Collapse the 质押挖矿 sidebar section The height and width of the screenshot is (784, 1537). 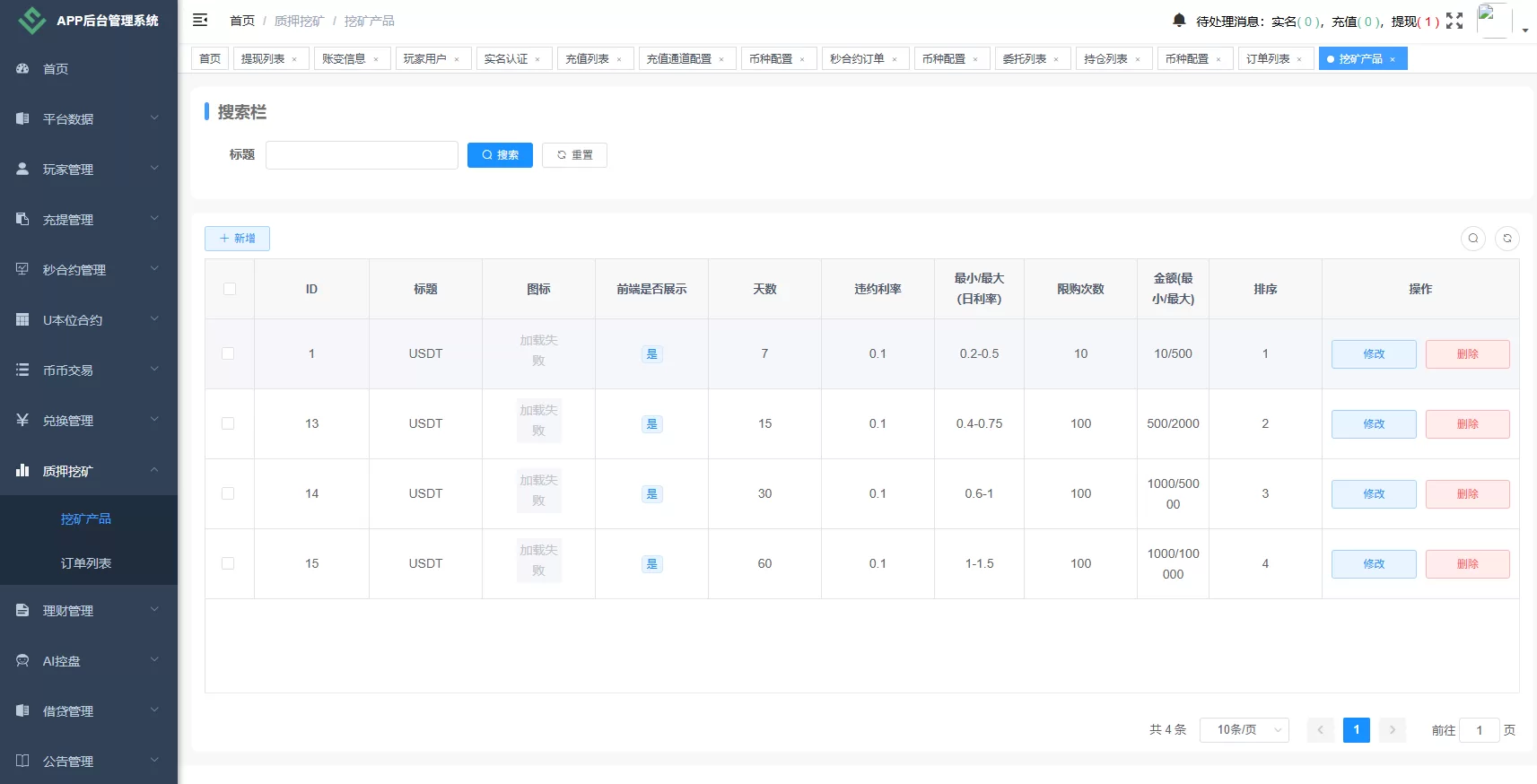pyautogui.click(x=88, y=471)
